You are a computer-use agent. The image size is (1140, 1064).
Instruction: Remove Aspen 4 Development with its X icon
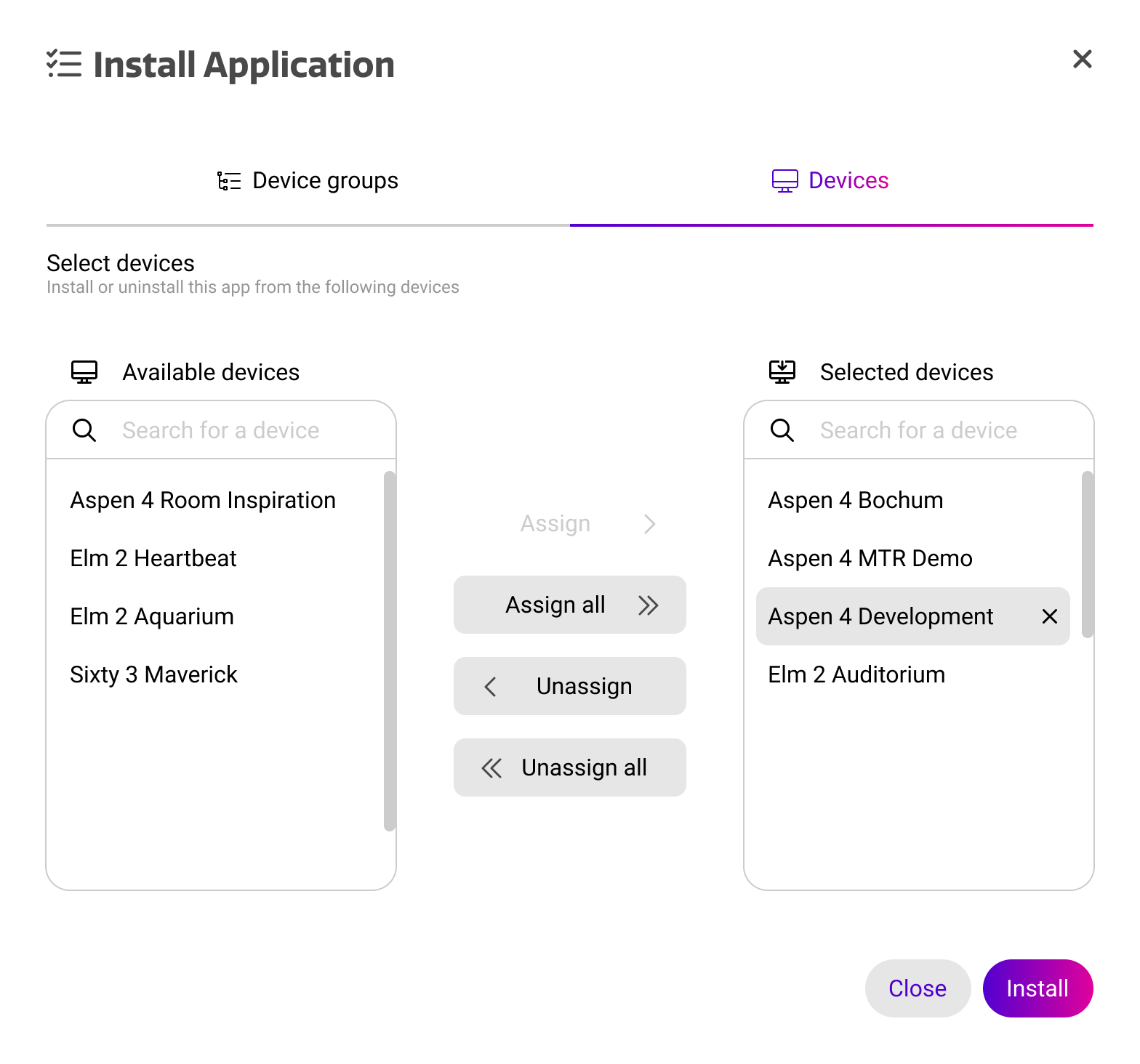click(x=1049, y=616)
